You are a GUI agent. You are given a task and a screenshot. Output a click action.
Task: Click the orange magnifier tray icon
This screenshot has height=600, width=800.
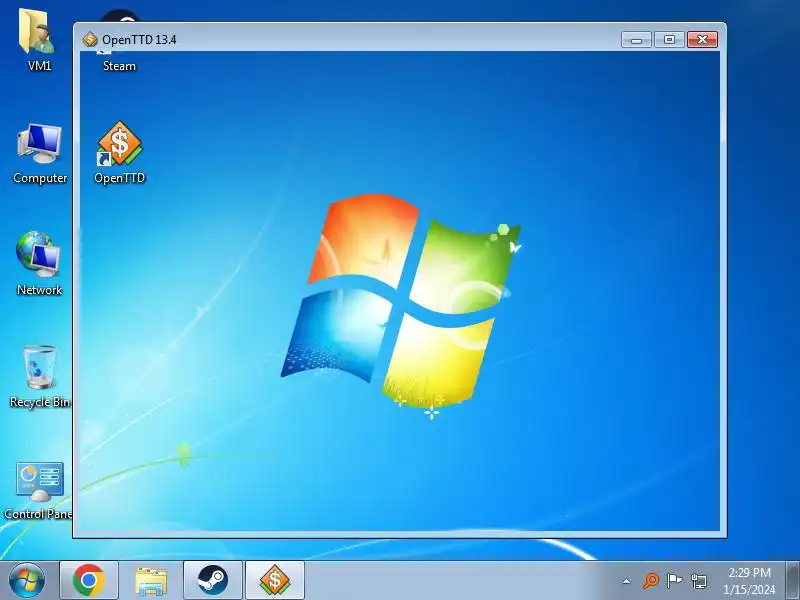pyautogui.click(x=651, y=581)
